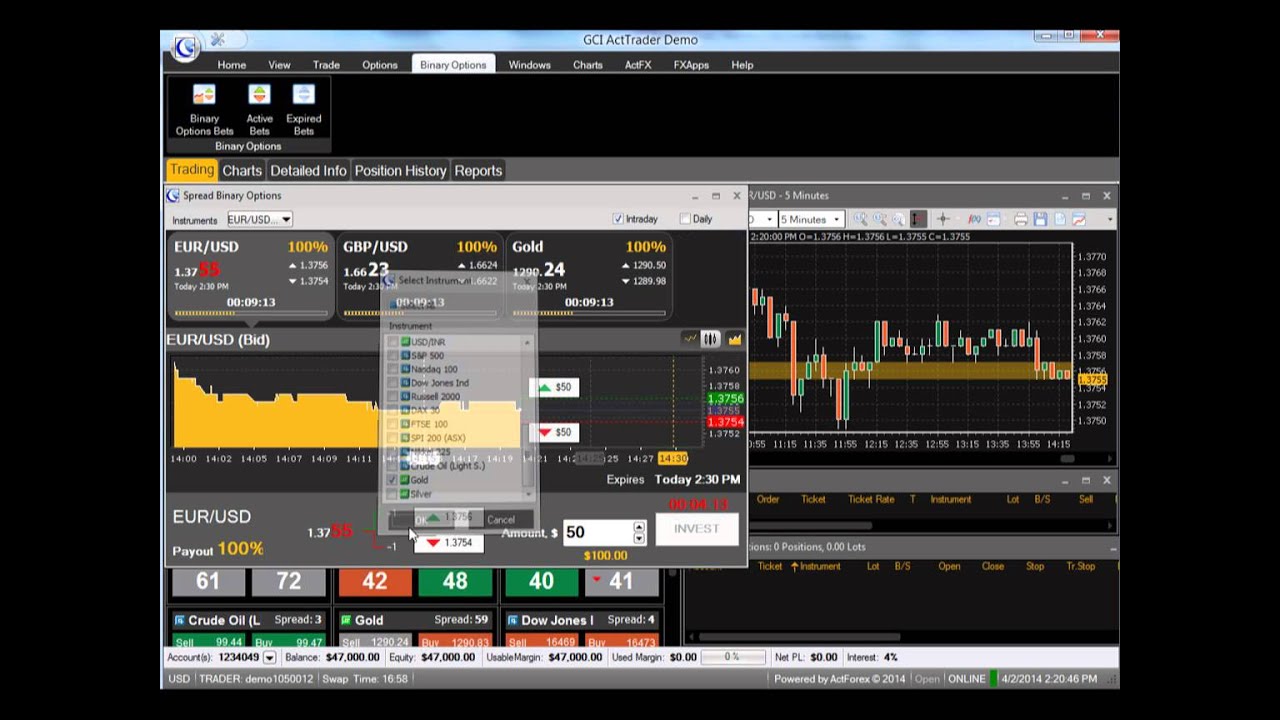Image resolution: width=1280 pixels, height=720 pixels.
Task: Click the red down $50 button
Action: coord(554,432)
